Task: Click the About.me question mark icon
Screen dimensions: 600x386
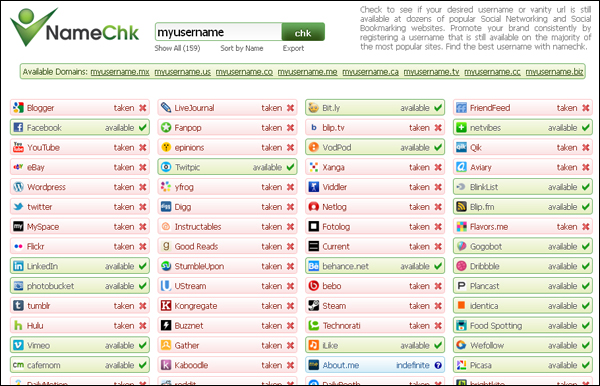Action: (x=438, y=365)
